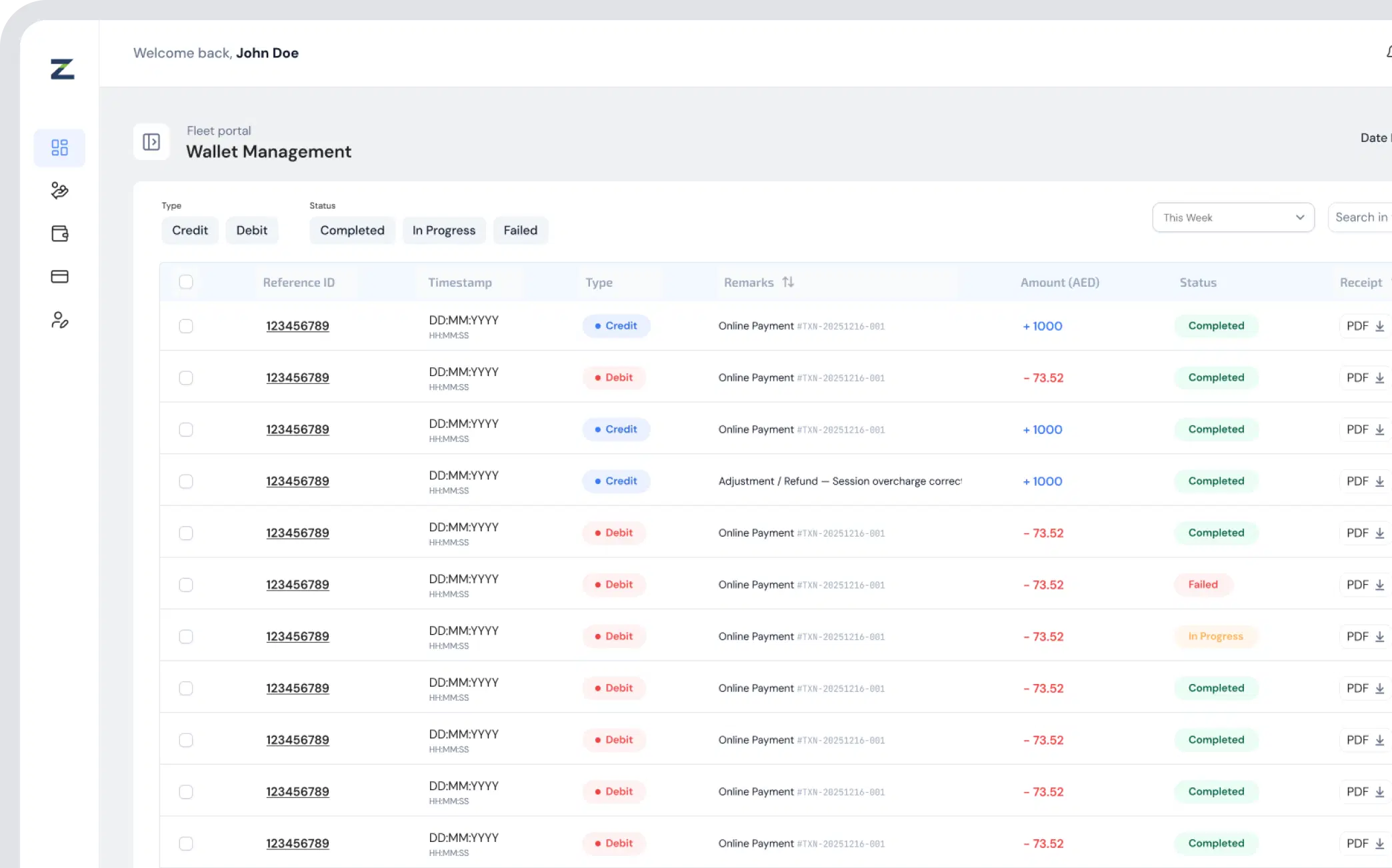Image resolution: width=1392 pixels, height=868 pixels.
Task: Open the This Week date range dropdown
Action: click(x=1233, y=217)
